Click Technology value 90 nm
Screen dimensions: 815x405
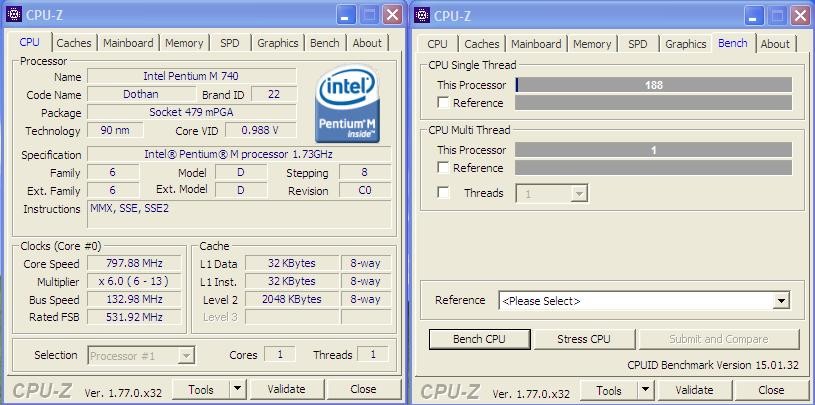tap(115, 130)
